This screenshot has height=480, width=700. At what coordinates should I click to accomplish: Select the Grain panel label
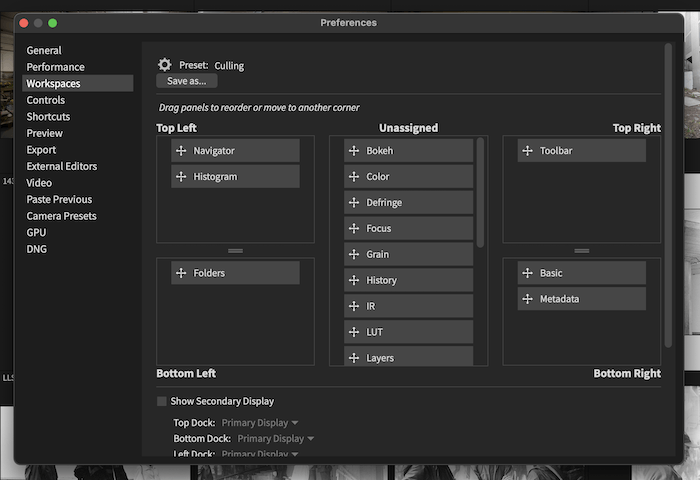click(x=378, y=254)
